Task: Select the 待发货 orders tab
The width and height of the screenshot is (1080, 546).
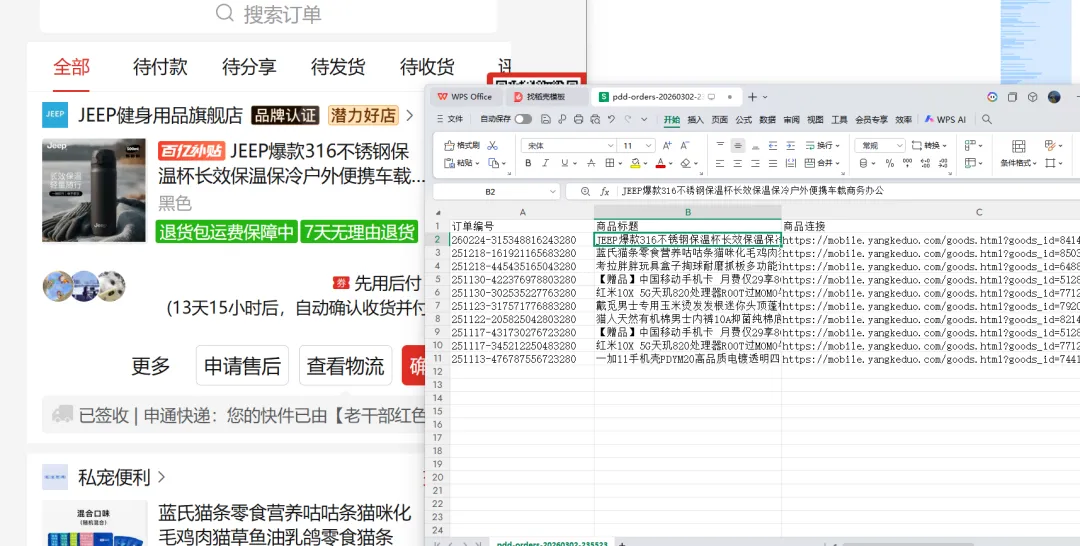Action: 338,67
